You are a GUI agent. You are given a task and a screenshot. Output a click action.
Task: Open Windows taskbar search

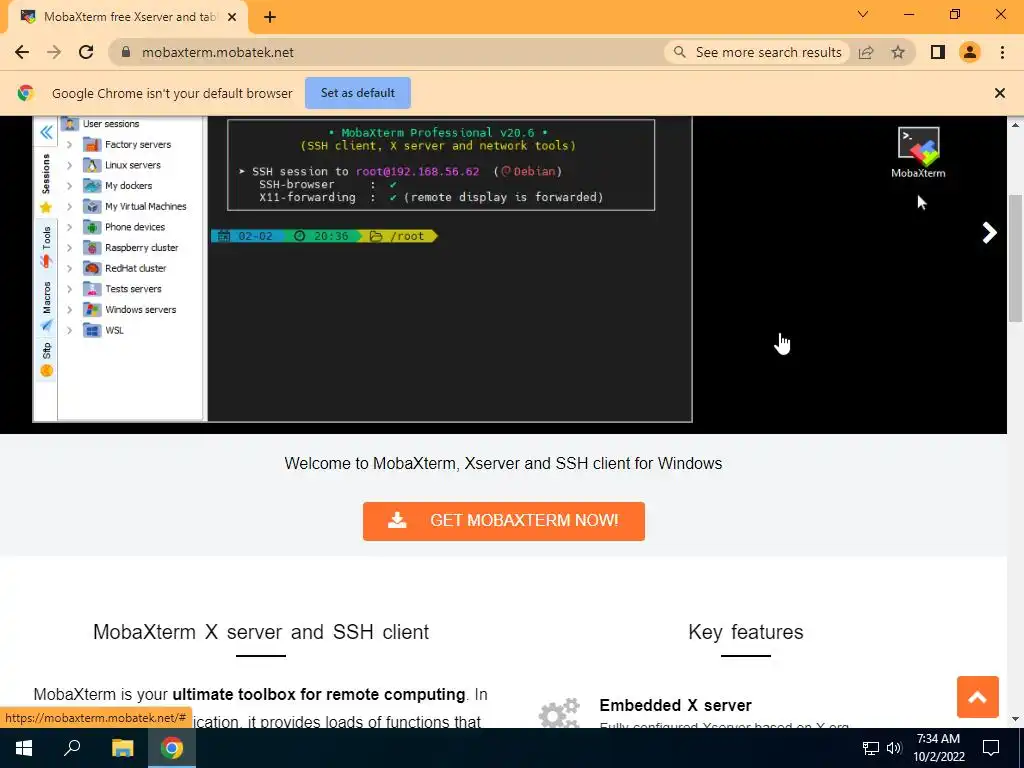click(72, 748)
